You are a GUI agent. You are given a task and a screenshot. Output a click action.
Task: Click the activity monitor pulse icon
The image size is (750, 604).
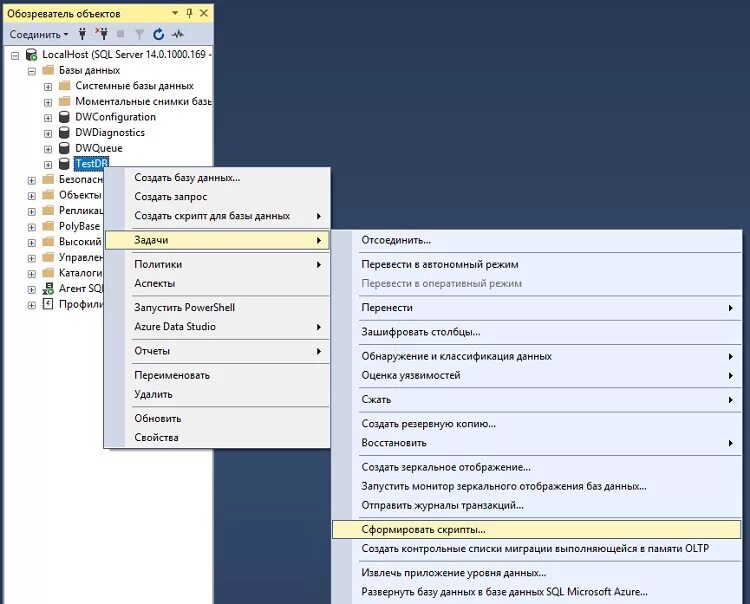(x=178, y=34)
